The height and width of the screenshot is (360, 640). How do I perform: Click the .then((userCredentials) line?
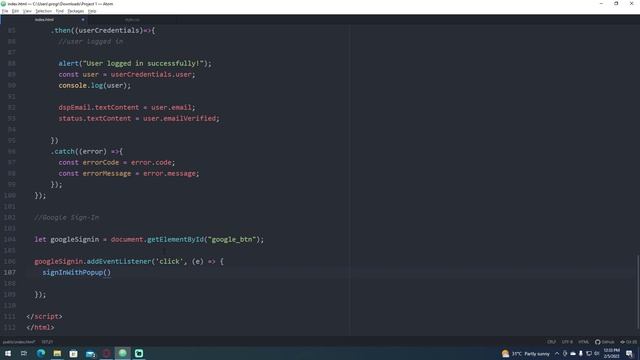[x=103, y=30]
